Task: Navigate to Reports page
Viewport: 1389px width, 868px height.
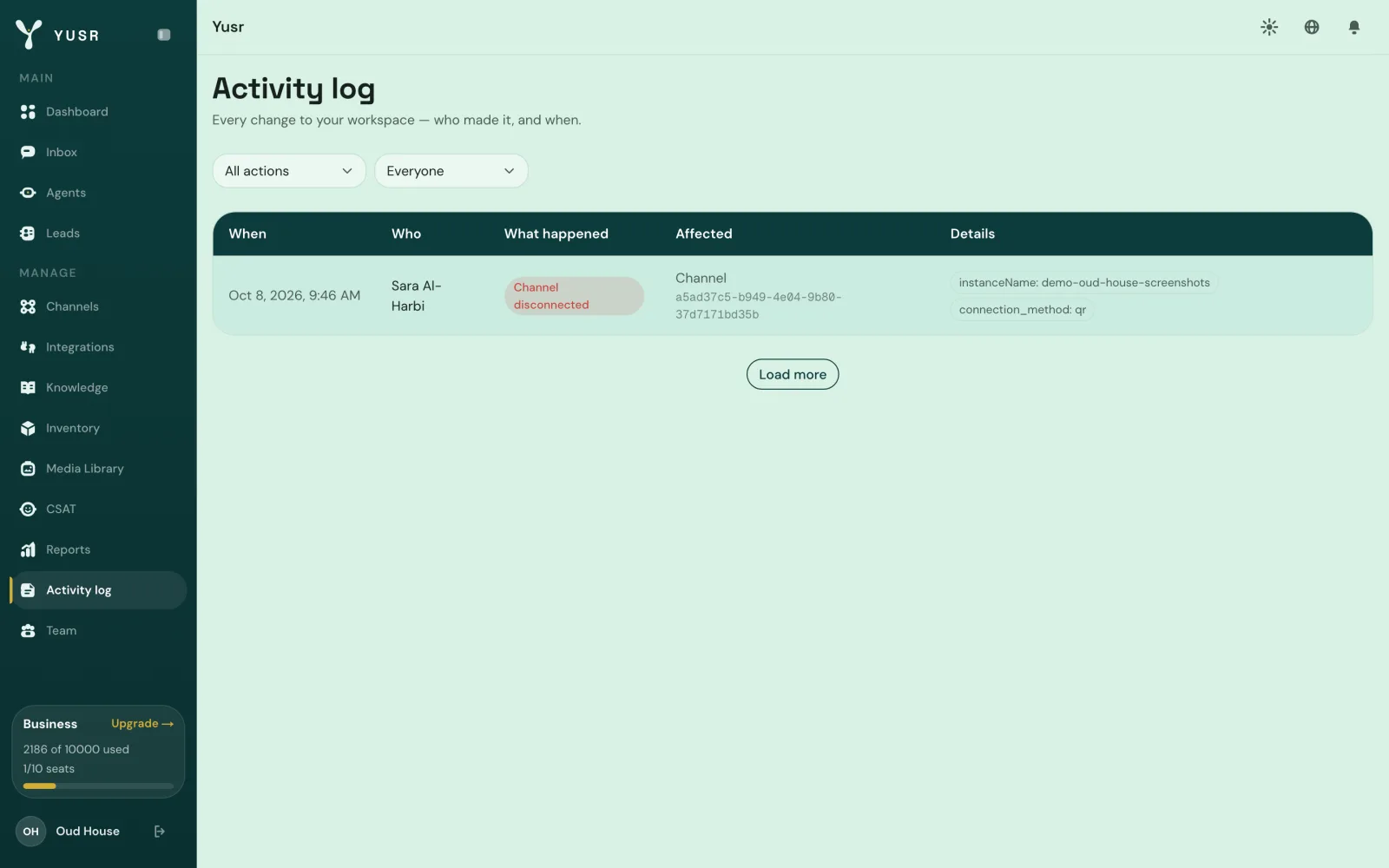Action: click(x=98, y=549)
